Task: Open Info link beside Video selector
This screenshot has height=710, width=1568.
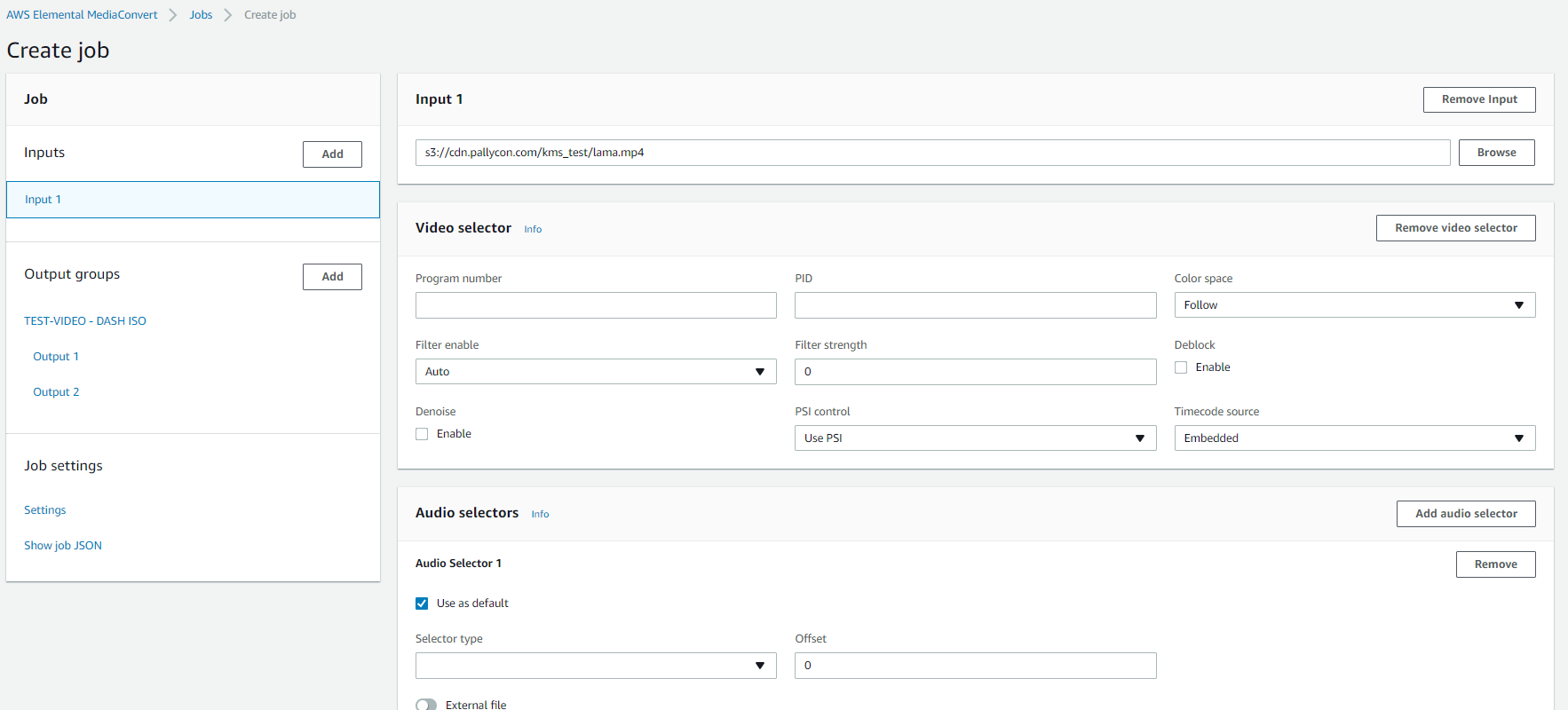Action: click(x=533, y=229)
